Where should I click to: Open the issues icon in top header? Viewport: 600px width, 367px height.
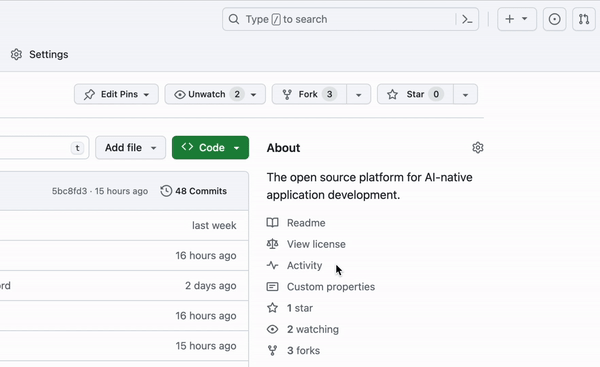click(x=554, y=19)
